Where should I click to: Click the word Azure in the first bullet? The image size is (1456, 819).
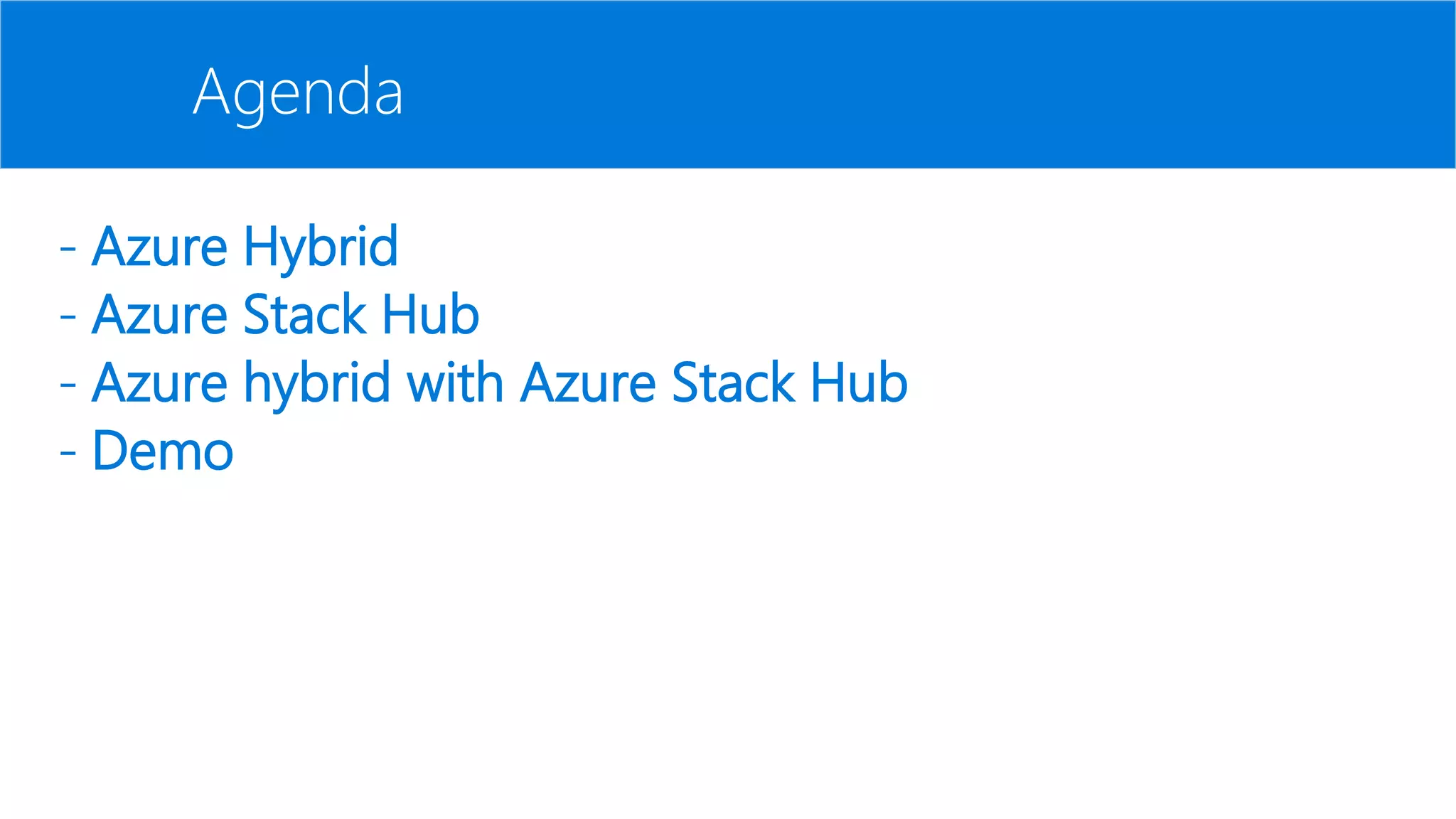tap(159, 247)
